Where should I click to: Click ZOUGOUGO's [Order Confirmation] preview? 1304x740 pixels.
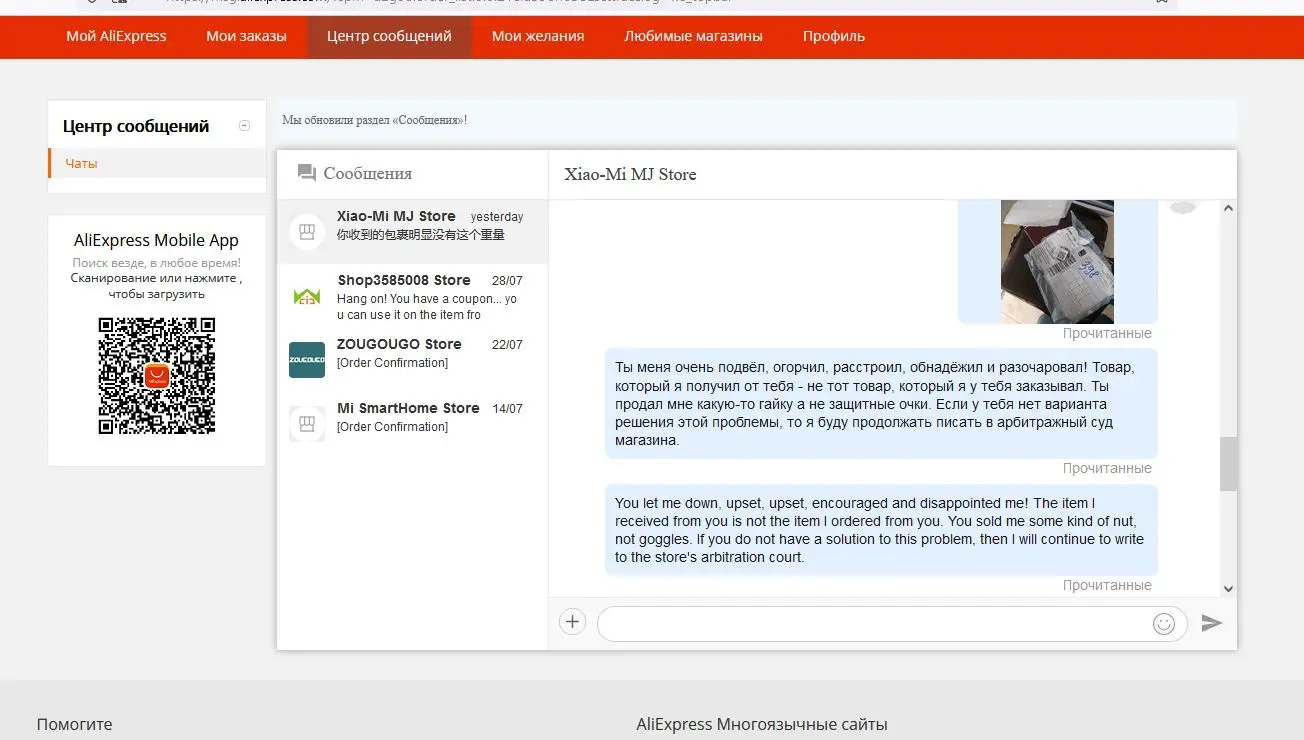(x=392, y=363)
